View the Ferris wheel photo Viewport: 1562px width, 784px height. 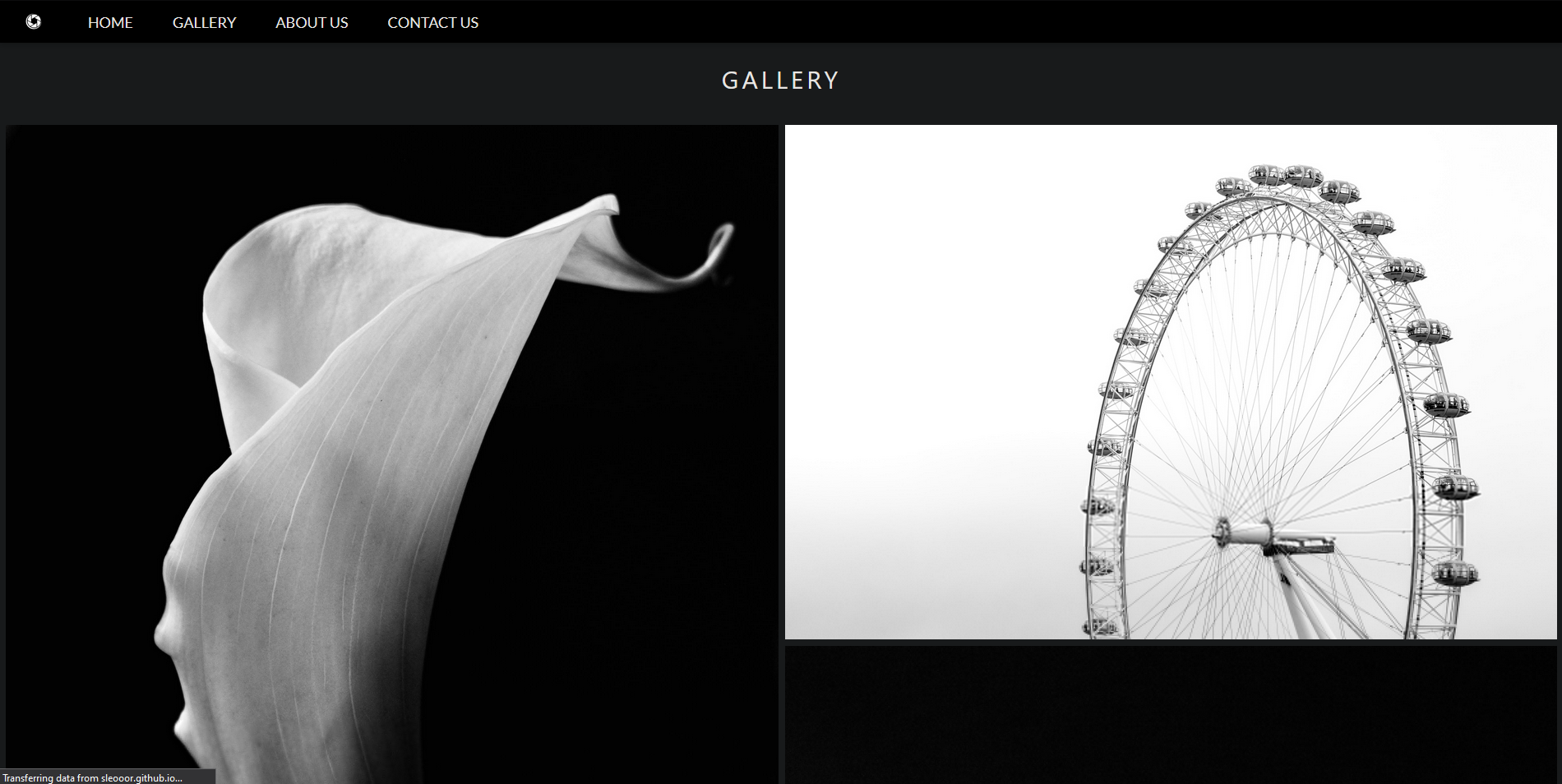coord(1171,382)
